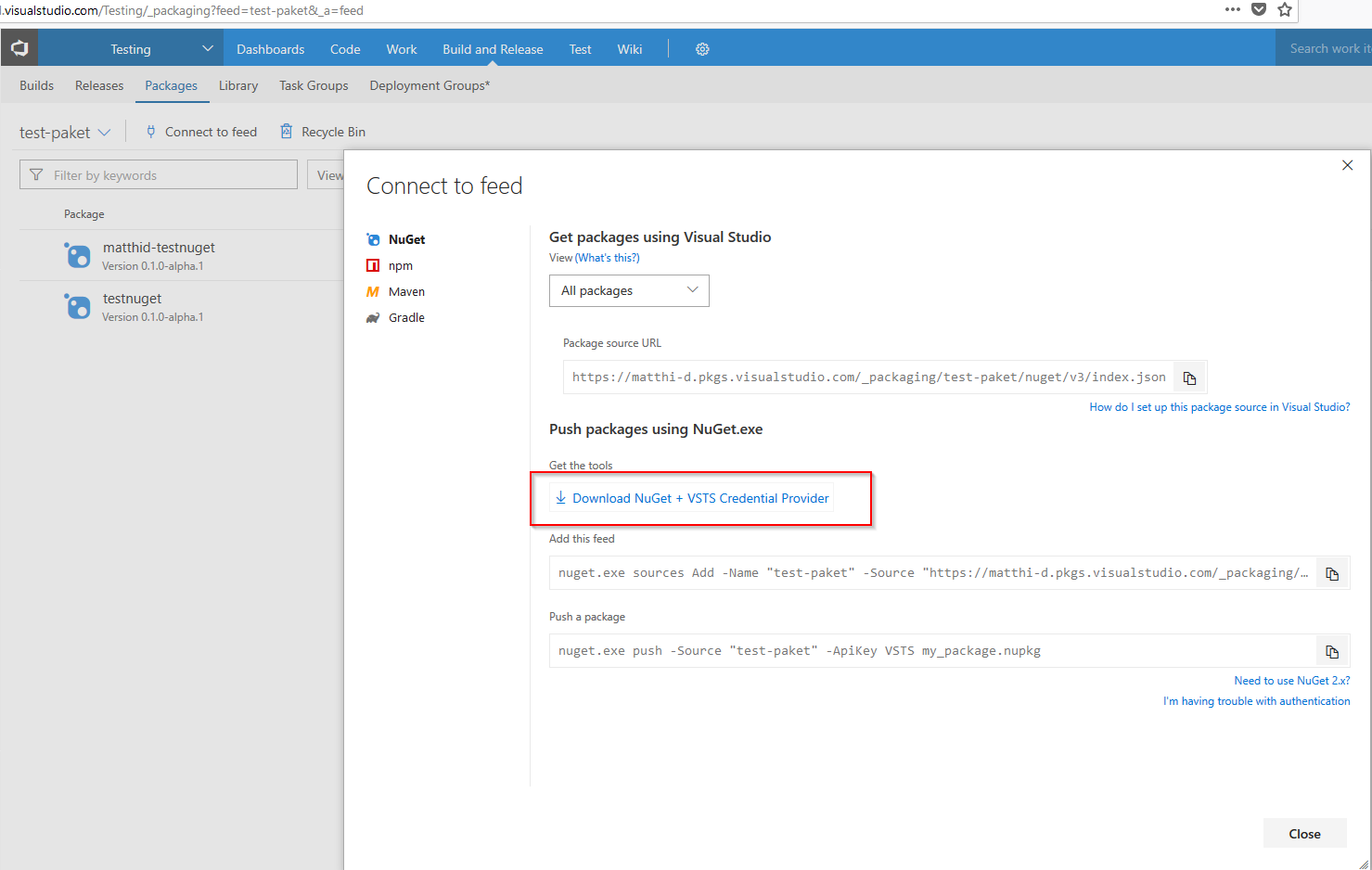Click the Gradle elephant icon
Viewport: 1372px width, 870px height.
point(373,317)
